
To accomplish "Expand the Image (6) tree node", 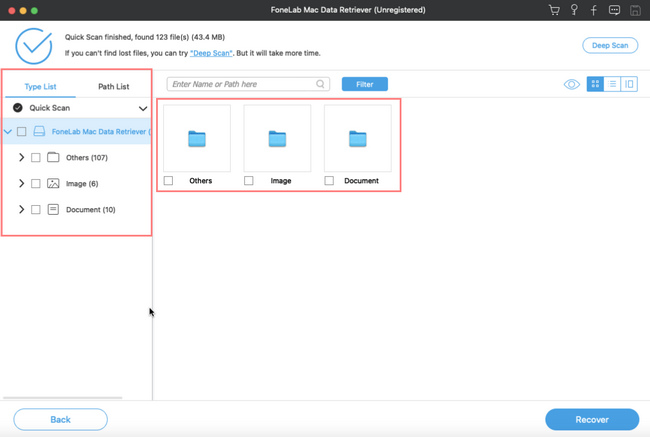I will coord(21,183).
